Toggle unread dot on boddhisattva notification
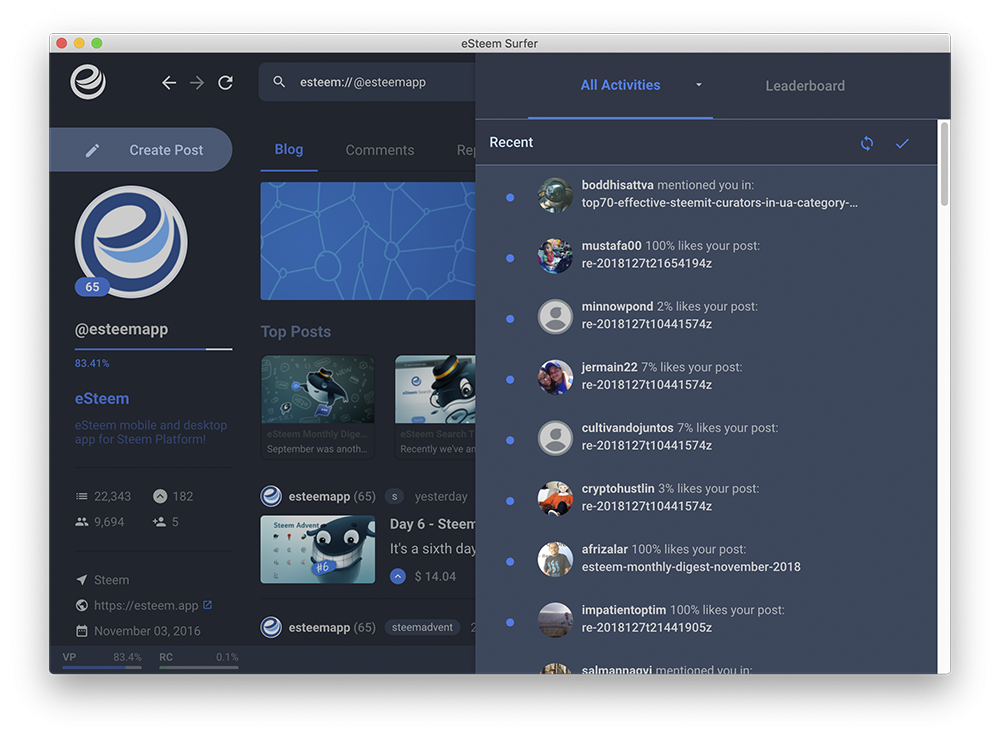Image resolution: width=1000 pixels, height=739 pixels. pos(510,198)
